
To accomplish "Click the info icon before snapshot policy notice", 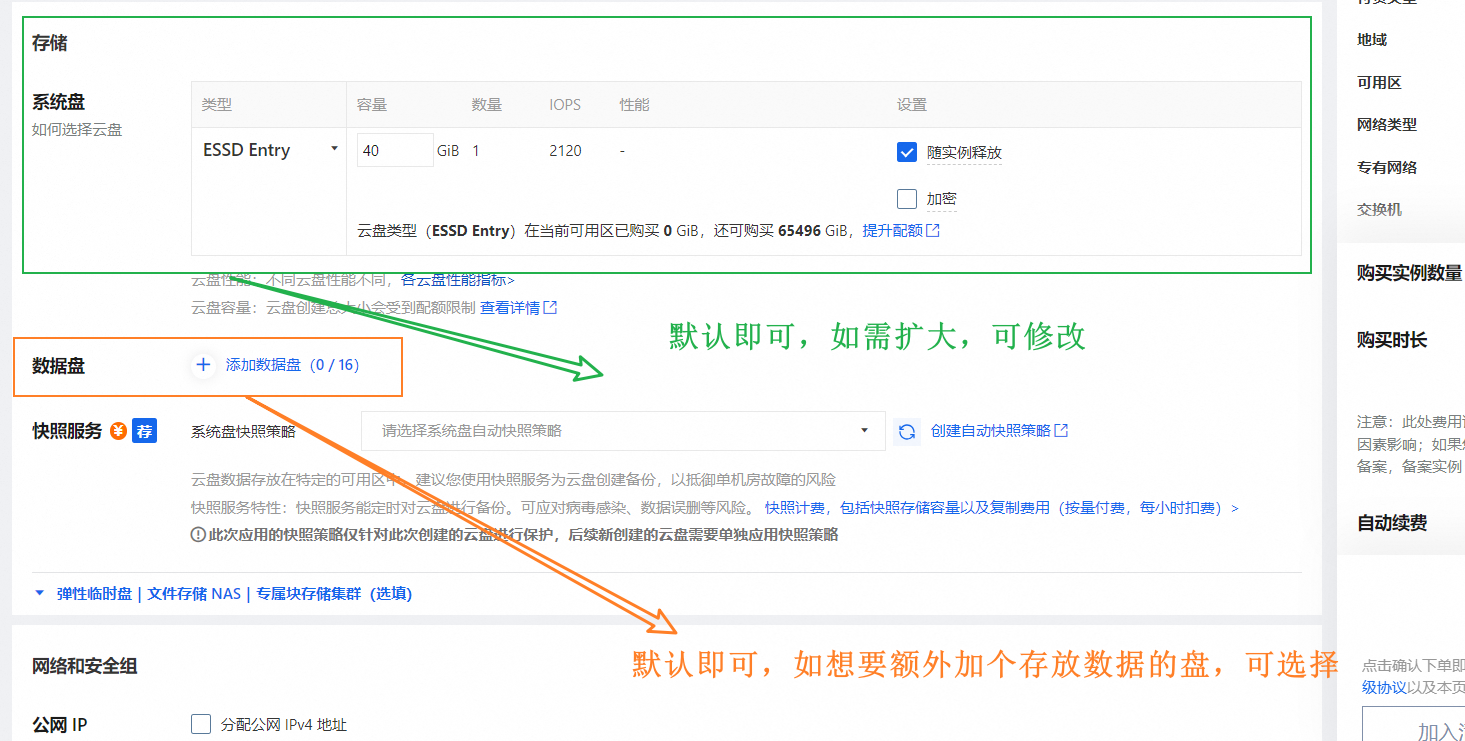I will [198, 535].
